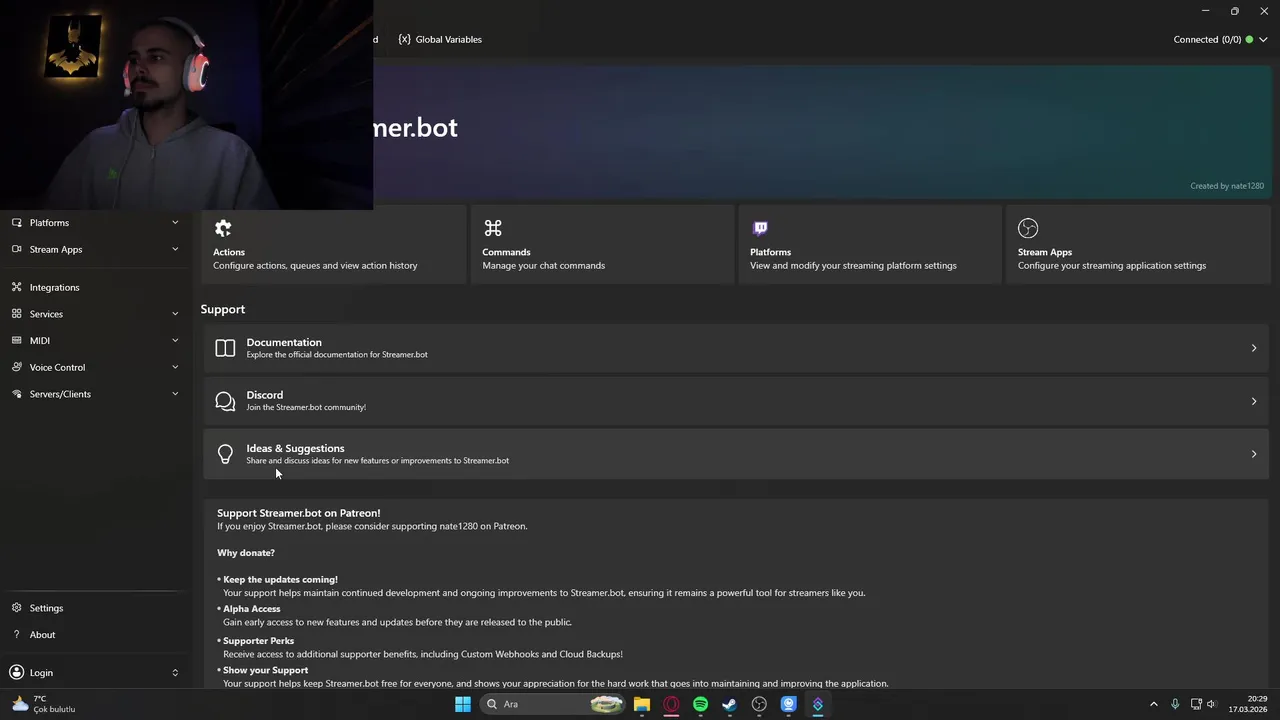Click the Services sidebar icon
The image size is (1280, 720).
[x=16, y=314]
